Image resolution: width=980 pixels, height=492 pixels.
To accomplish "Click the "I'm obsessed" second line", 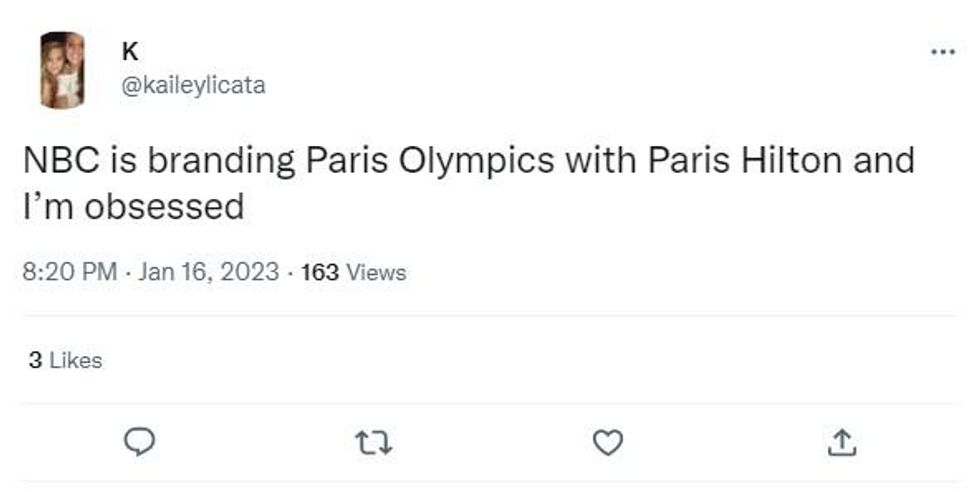I will click(x=133, y=207).
